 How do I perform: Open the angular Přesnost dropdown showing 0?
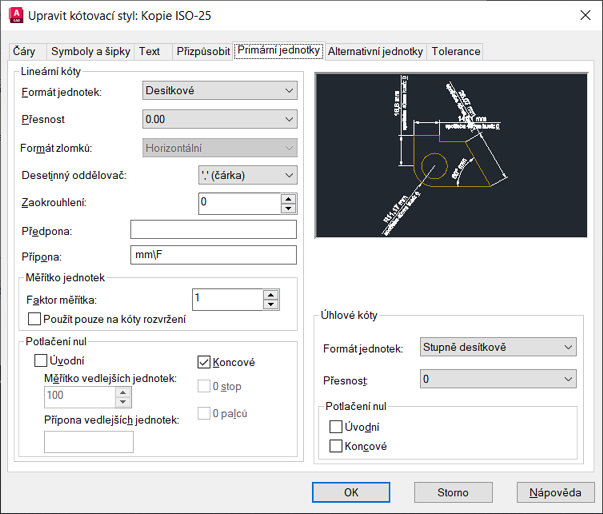(x=498, y=379)
